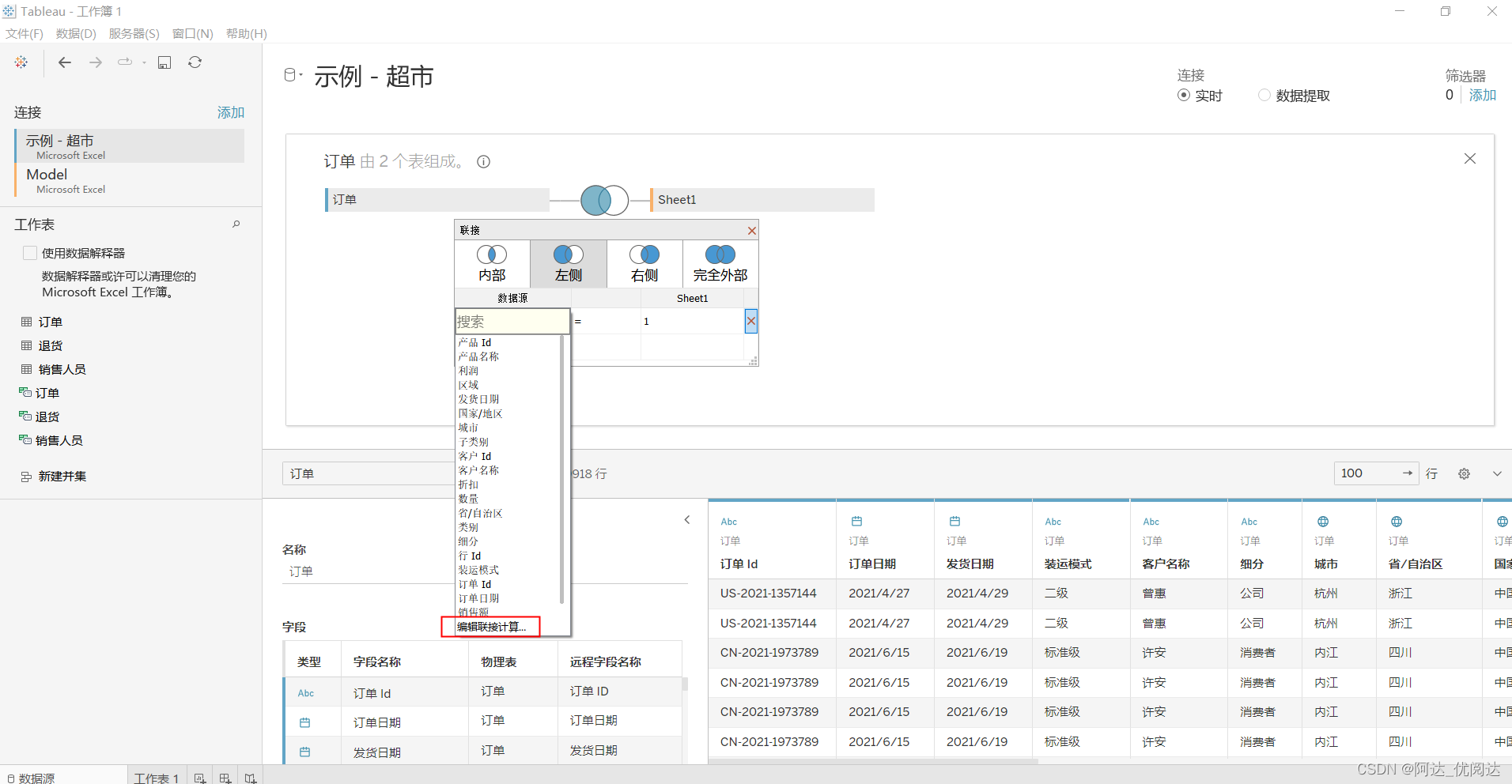Click the join Venn diagram icon

click(604, 200)
